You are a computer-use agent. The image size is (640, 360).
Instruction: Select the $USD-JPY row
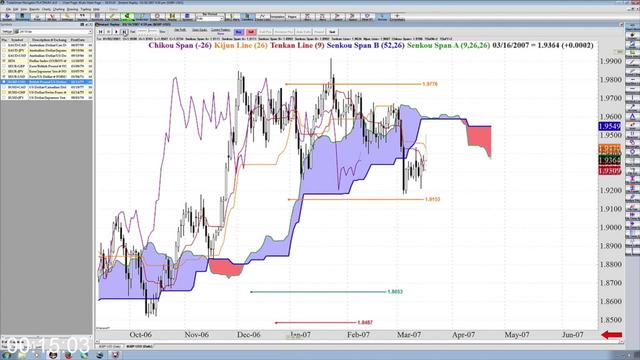point(47,98)
